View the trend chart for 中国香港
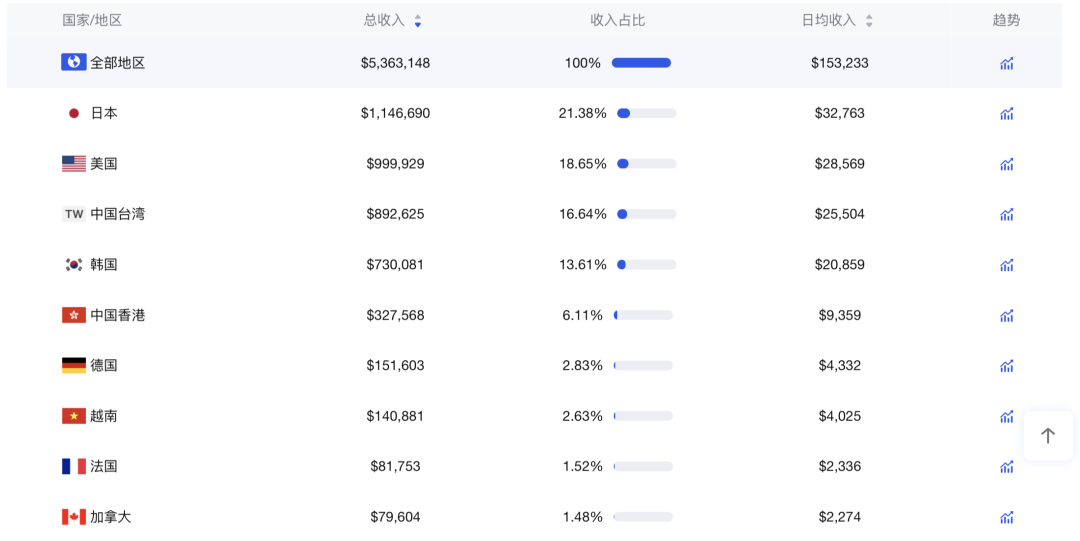Image resolution: width=1080 pixels, height=541 pixels. coord(1006,315)
